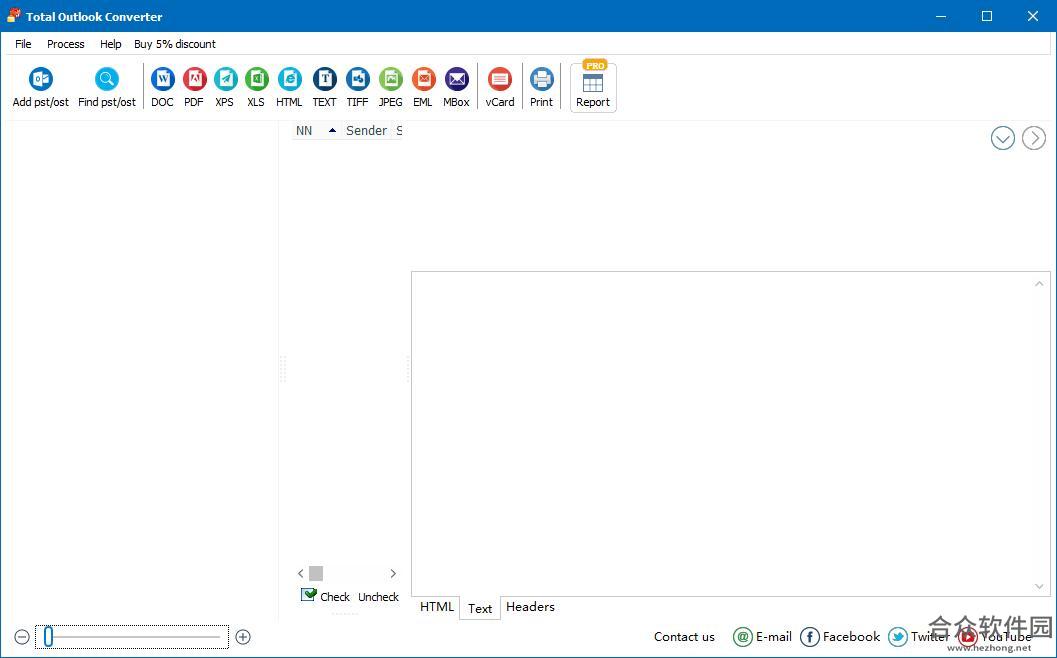Click list scrollbar right arrow
1057x658 pixels.
(393, 574)
